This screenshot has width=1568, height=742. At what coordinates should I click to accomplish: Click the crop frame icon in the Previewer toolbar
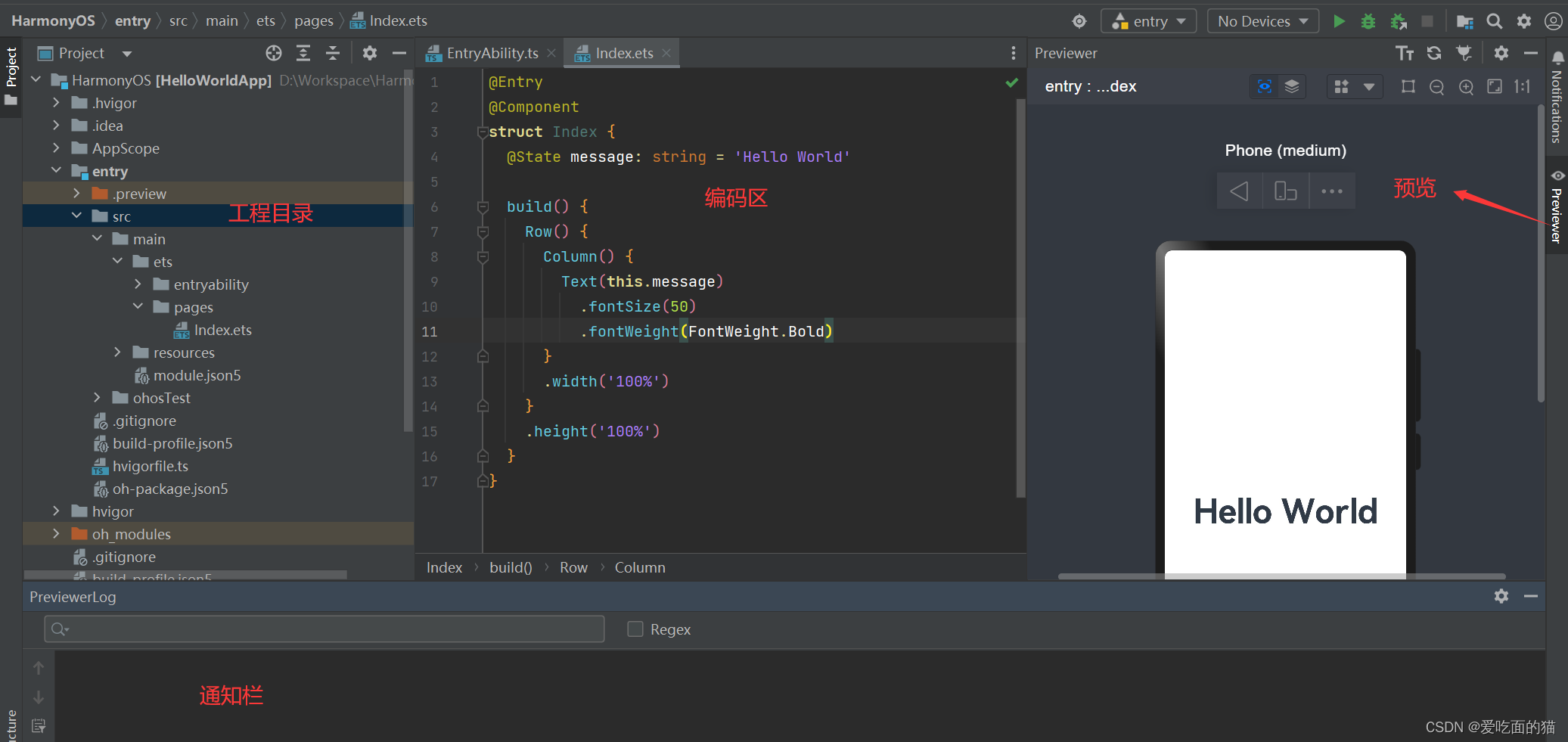click(1408, 87)
